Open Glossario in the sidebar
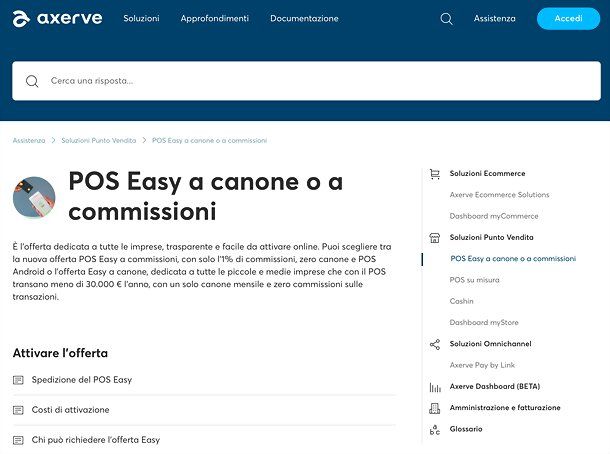The width and height of the screenshot is (610, 454). point(466,429)
